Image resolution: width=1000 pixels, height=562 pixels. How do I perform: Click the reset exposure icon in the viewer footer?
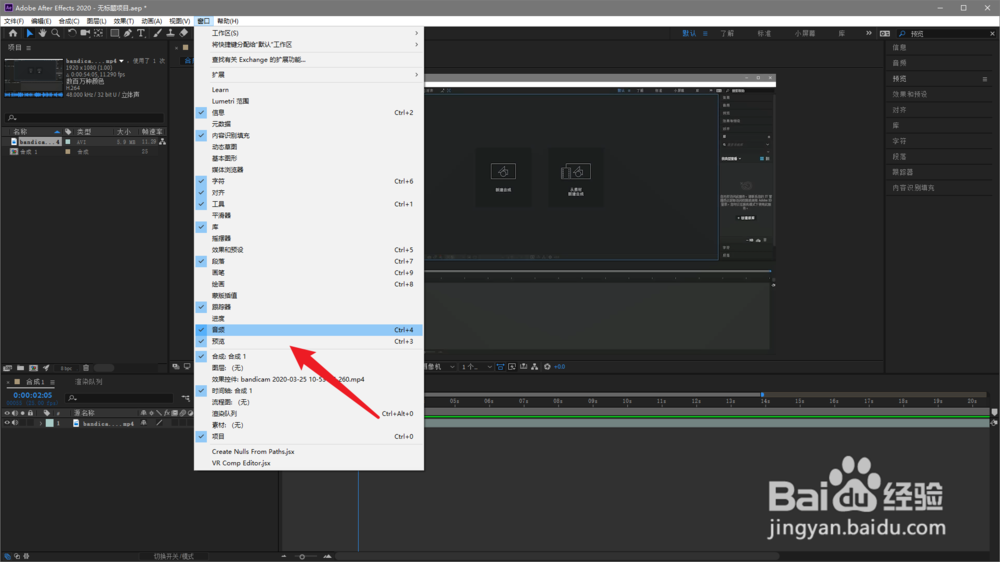(547, 367)
